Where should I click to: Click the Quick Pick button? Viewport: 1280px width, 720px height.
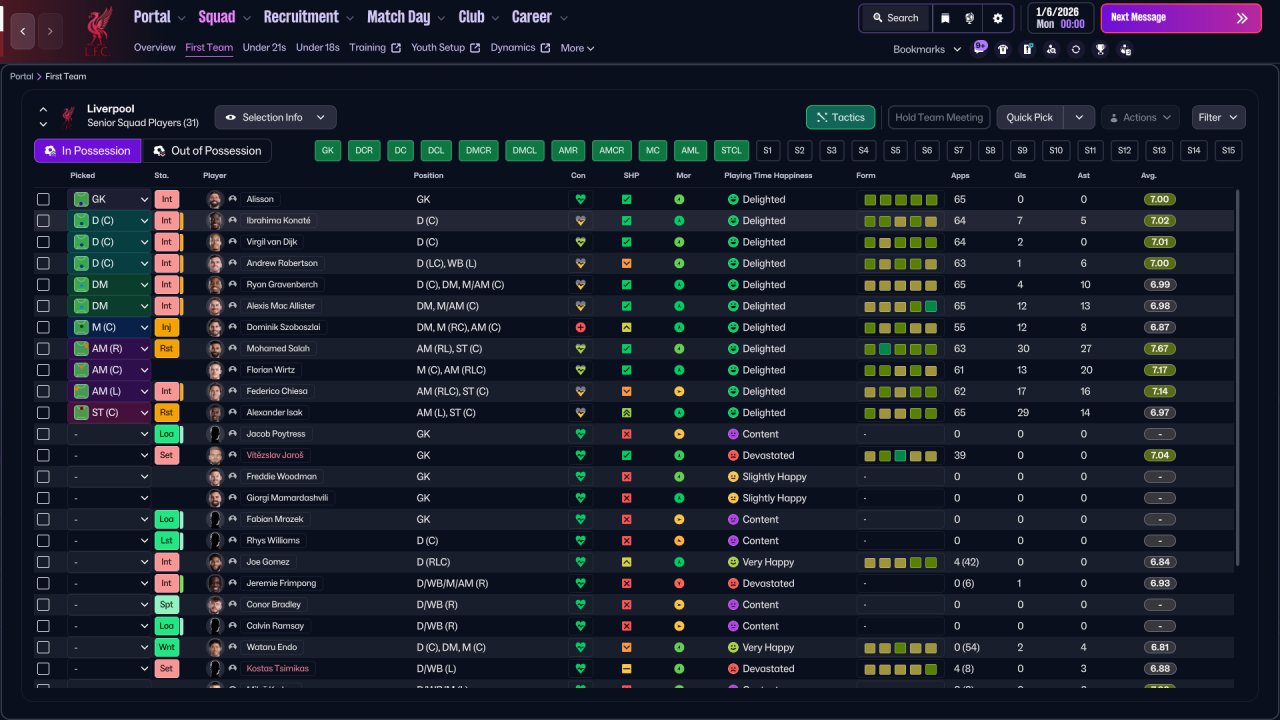click(x=1030, y=117)
